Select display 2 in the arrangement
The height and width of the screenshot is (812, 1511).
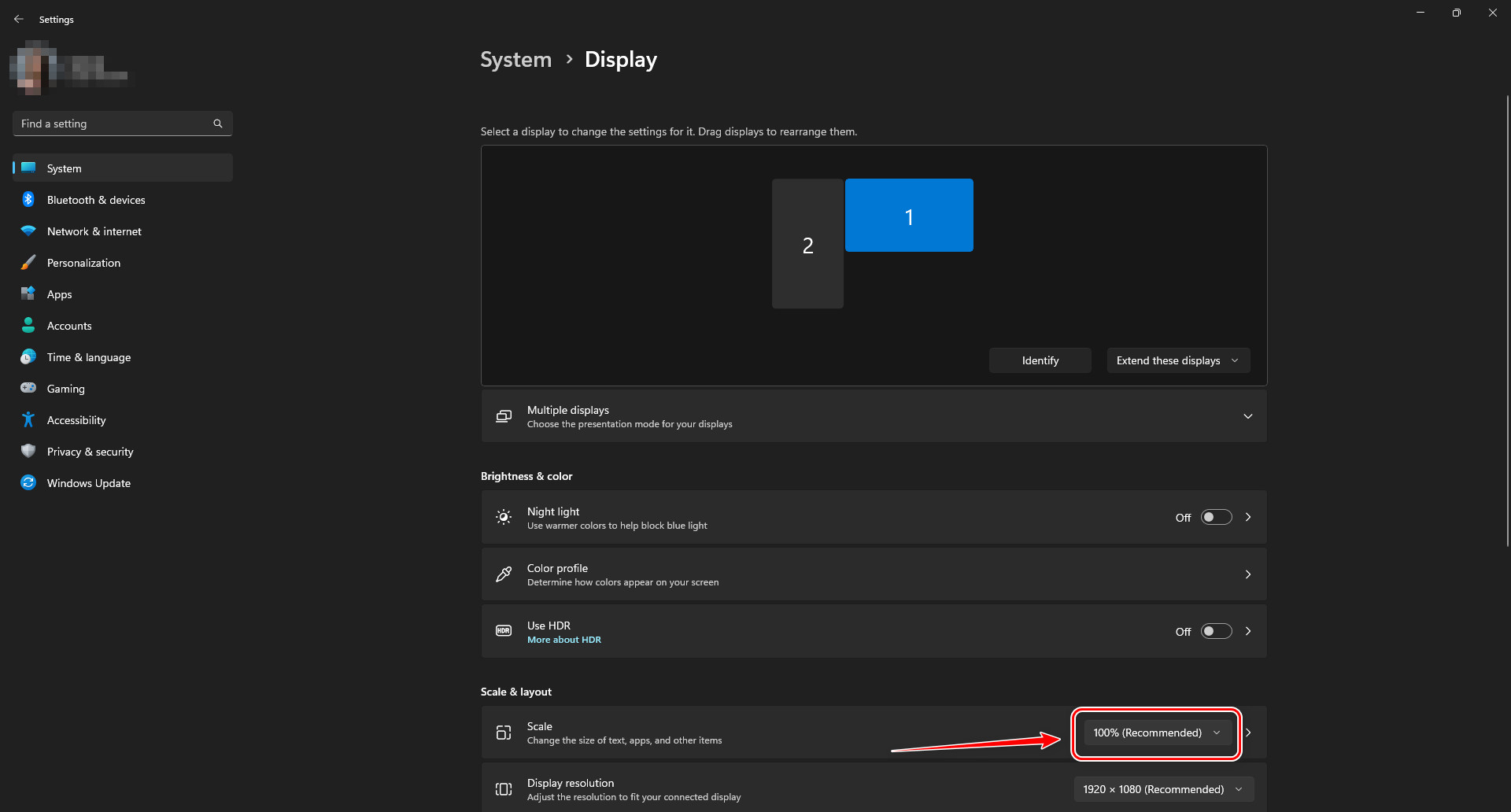point(807,244)
